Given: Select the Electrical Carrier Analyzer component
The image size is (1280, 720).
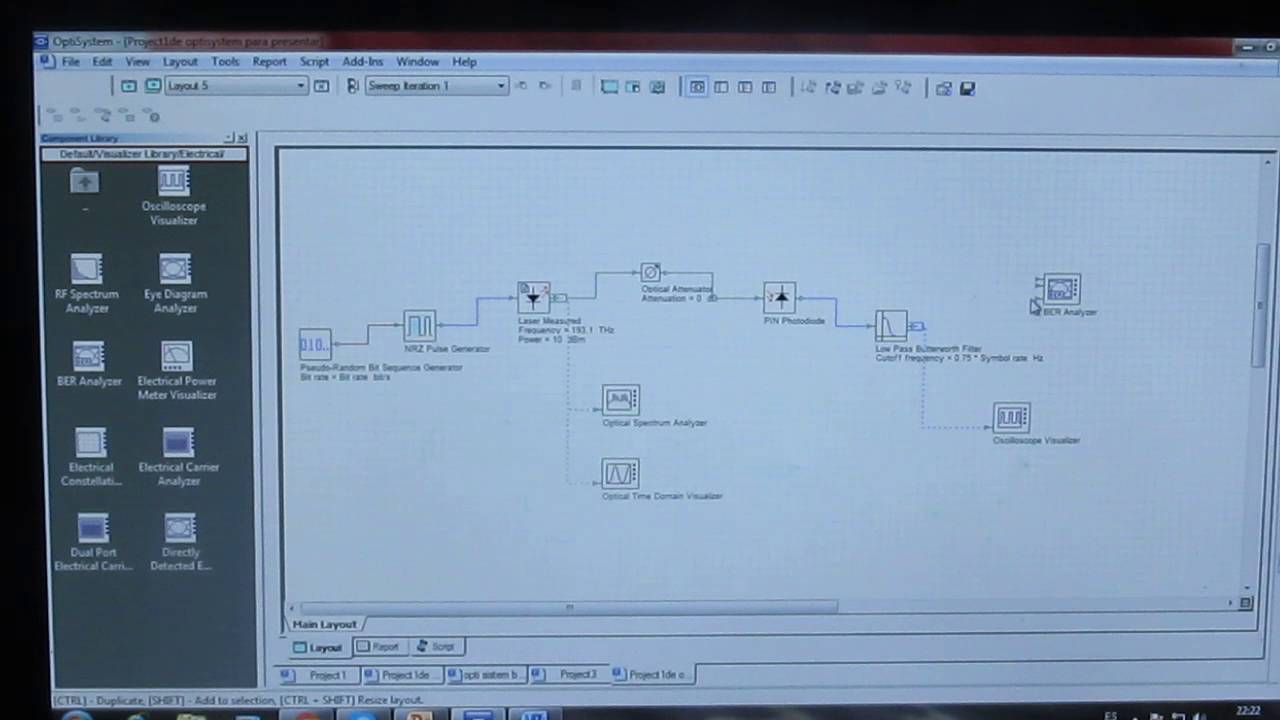Looking at the screenshot, I should pyautogui.click(x=178, y=457).
